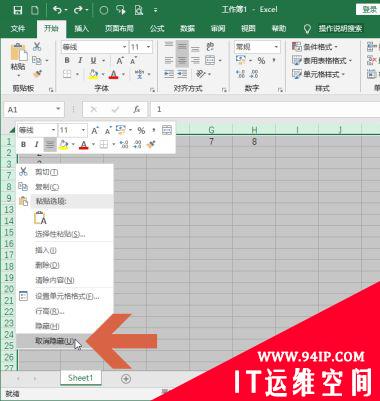Toggle Italic in the ribbon font group

80,61
